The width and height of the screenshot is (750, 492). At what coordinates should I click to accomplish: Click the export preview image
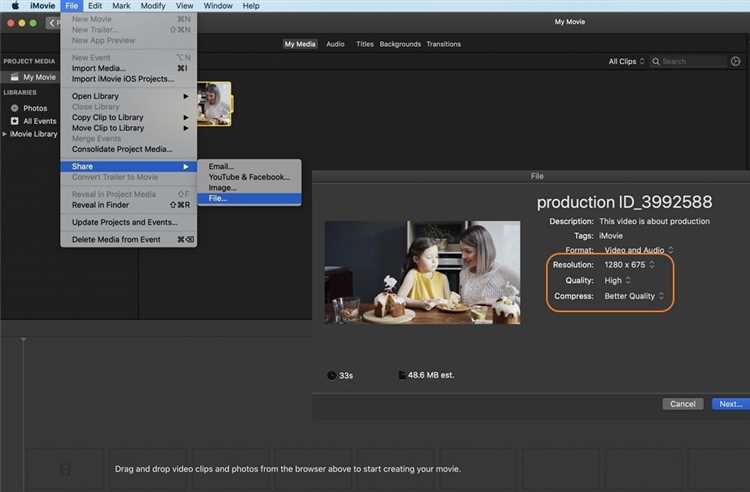point(422,273)
